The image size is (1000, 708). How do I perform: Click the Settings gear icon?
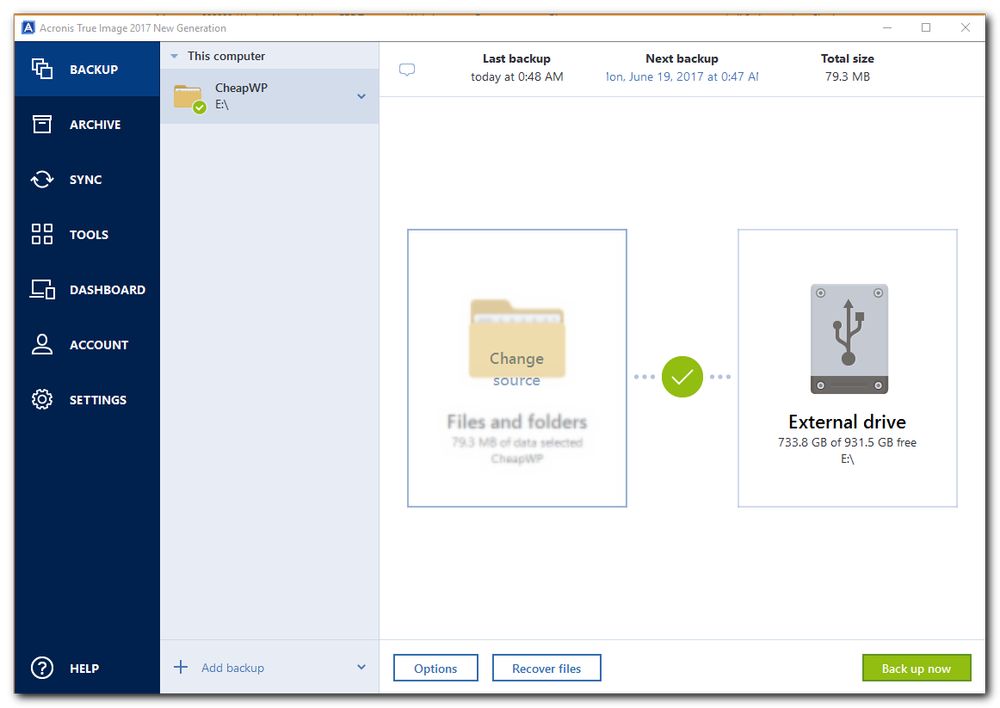pyautogui.click(x=42, y=400)
